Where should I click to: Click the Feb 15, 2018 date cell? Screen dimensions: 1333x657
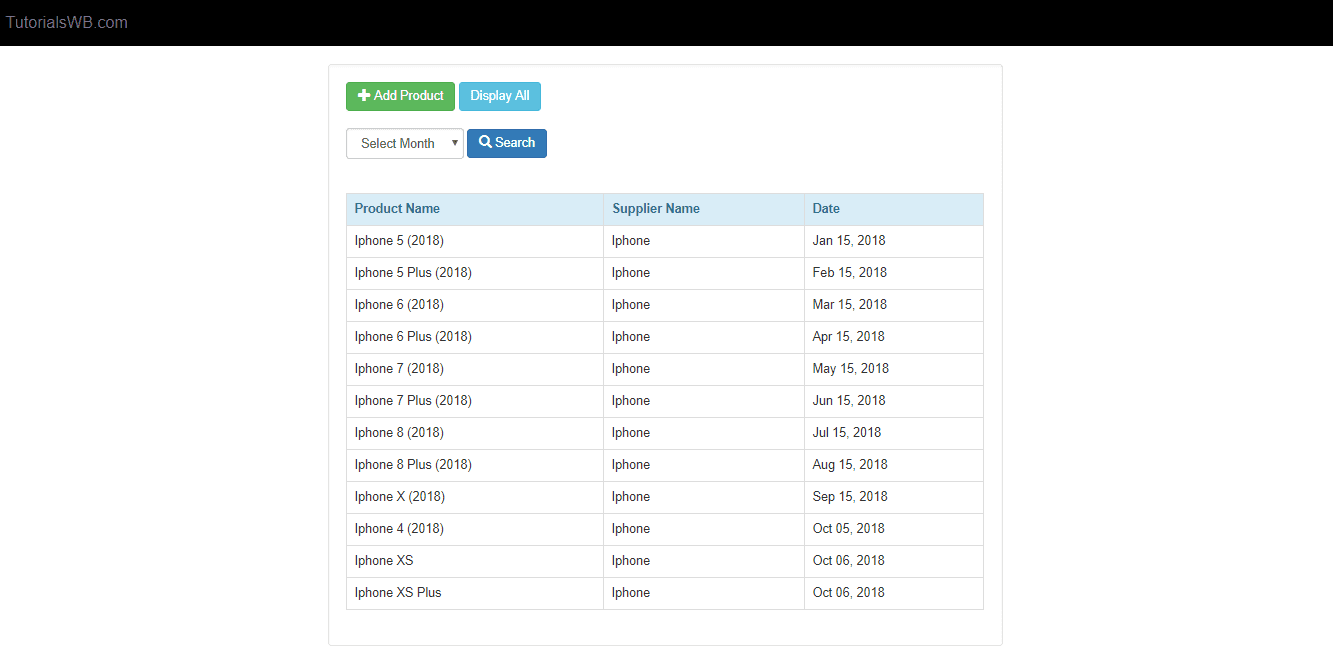point(894,273)
